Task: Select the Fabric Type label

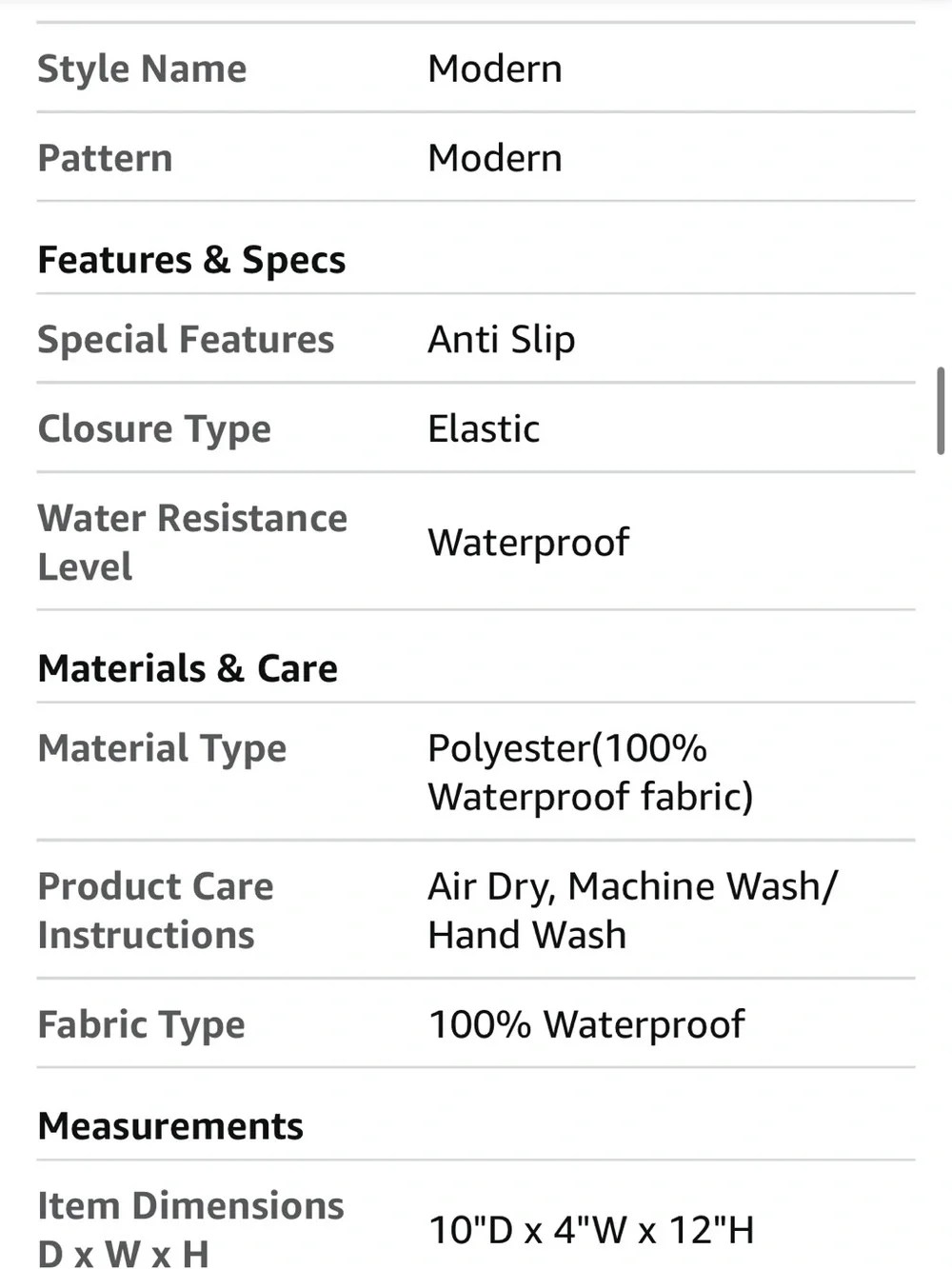Action: pyautogui.click(x=141, y=1025)
